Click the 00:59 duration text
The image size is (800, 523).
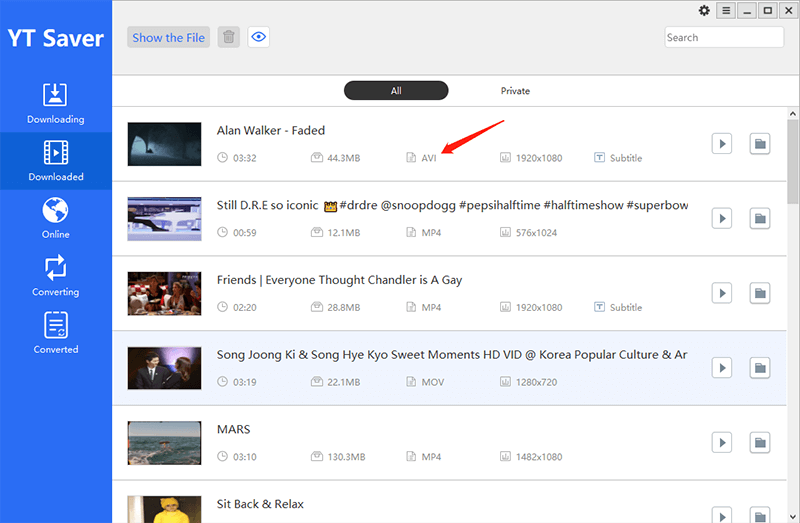click(x=245, y=233)
